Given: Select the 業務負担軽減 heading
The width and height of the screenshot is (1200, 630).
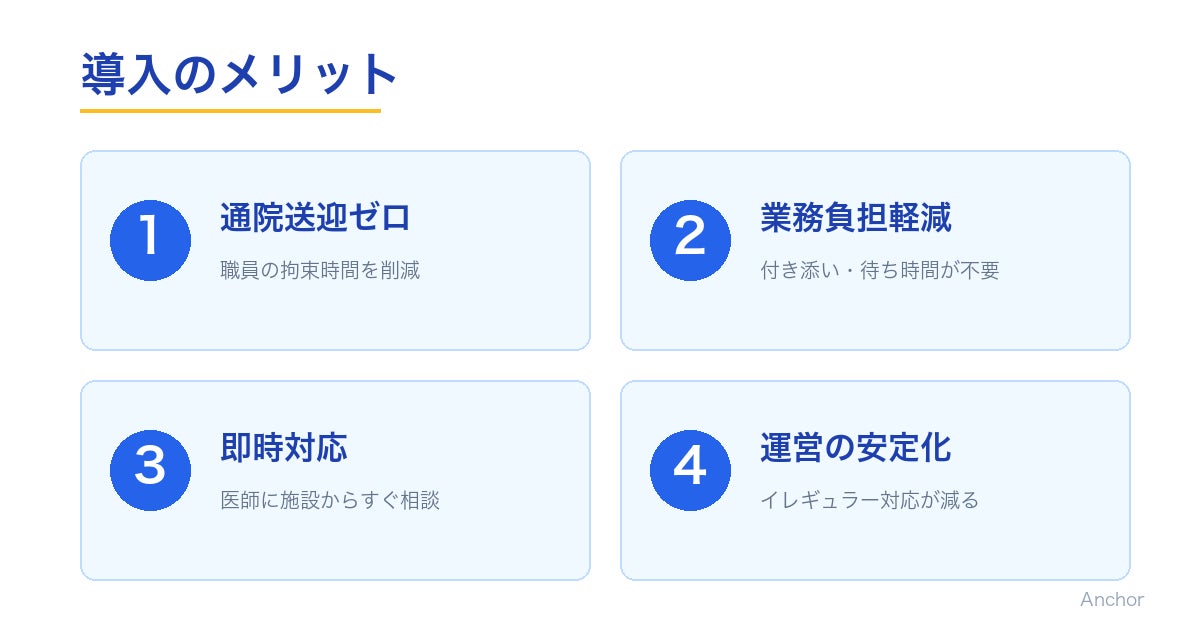Looking at the screenshot, I should (x=855, y=218).
